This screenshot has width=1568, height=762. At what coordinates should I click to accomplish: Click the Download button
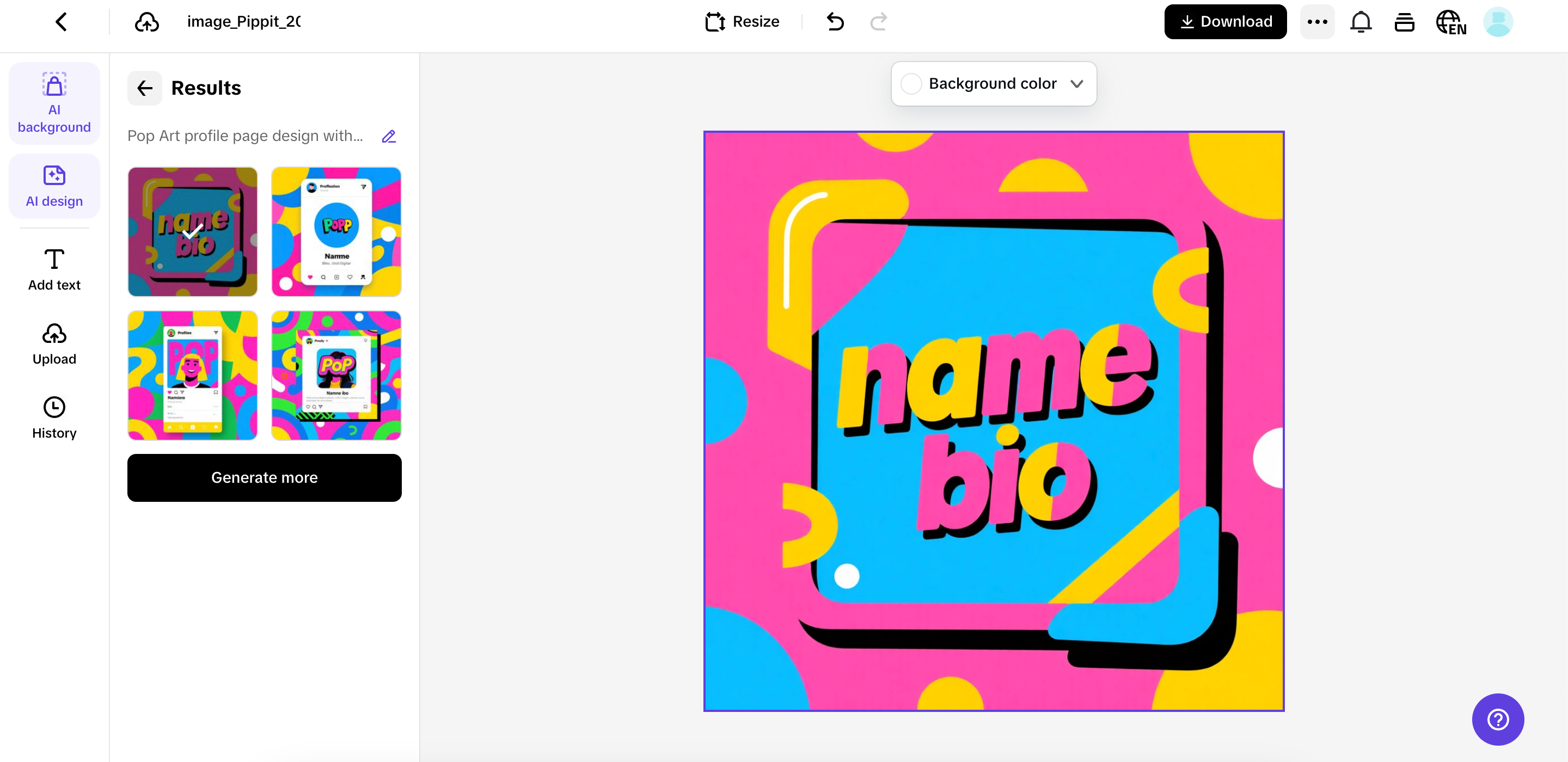1226,22
